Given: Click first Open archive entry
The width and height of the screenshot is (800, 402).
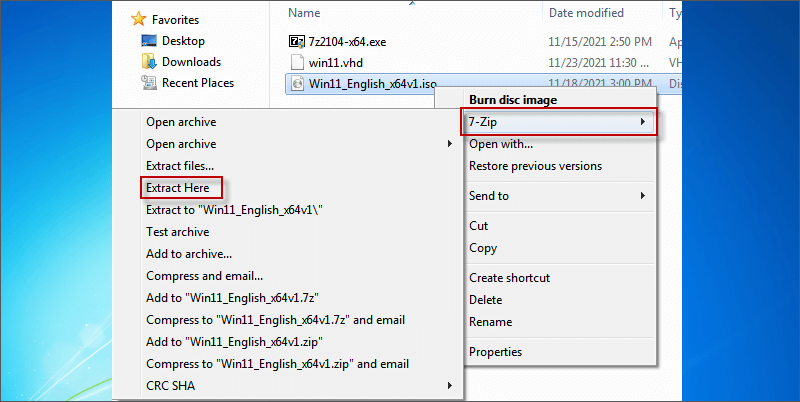Looking at the screenshot, I should click(x=181, y=122).
